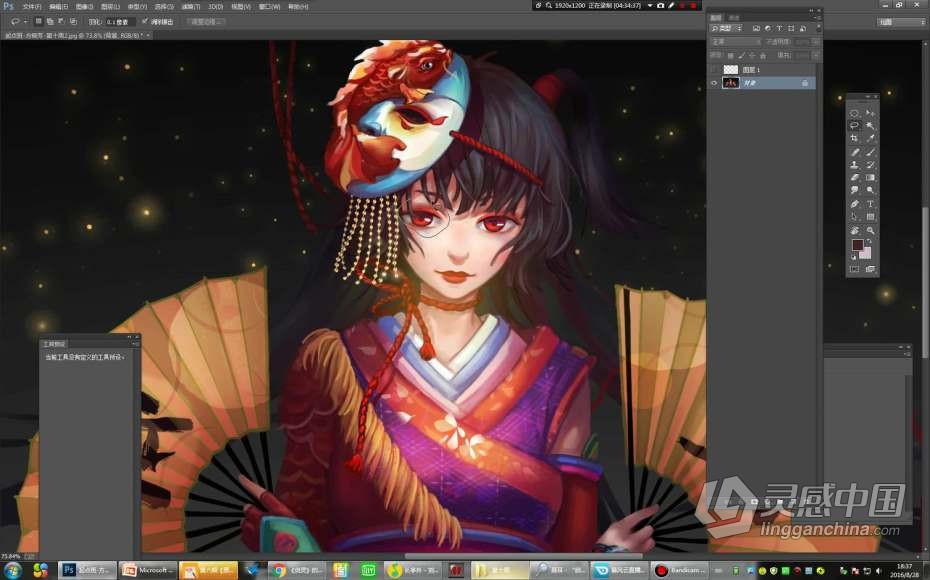Viewport: 930px width, 580px height.
Task: Open the Edit menu
Action: [x=58, y=7]
